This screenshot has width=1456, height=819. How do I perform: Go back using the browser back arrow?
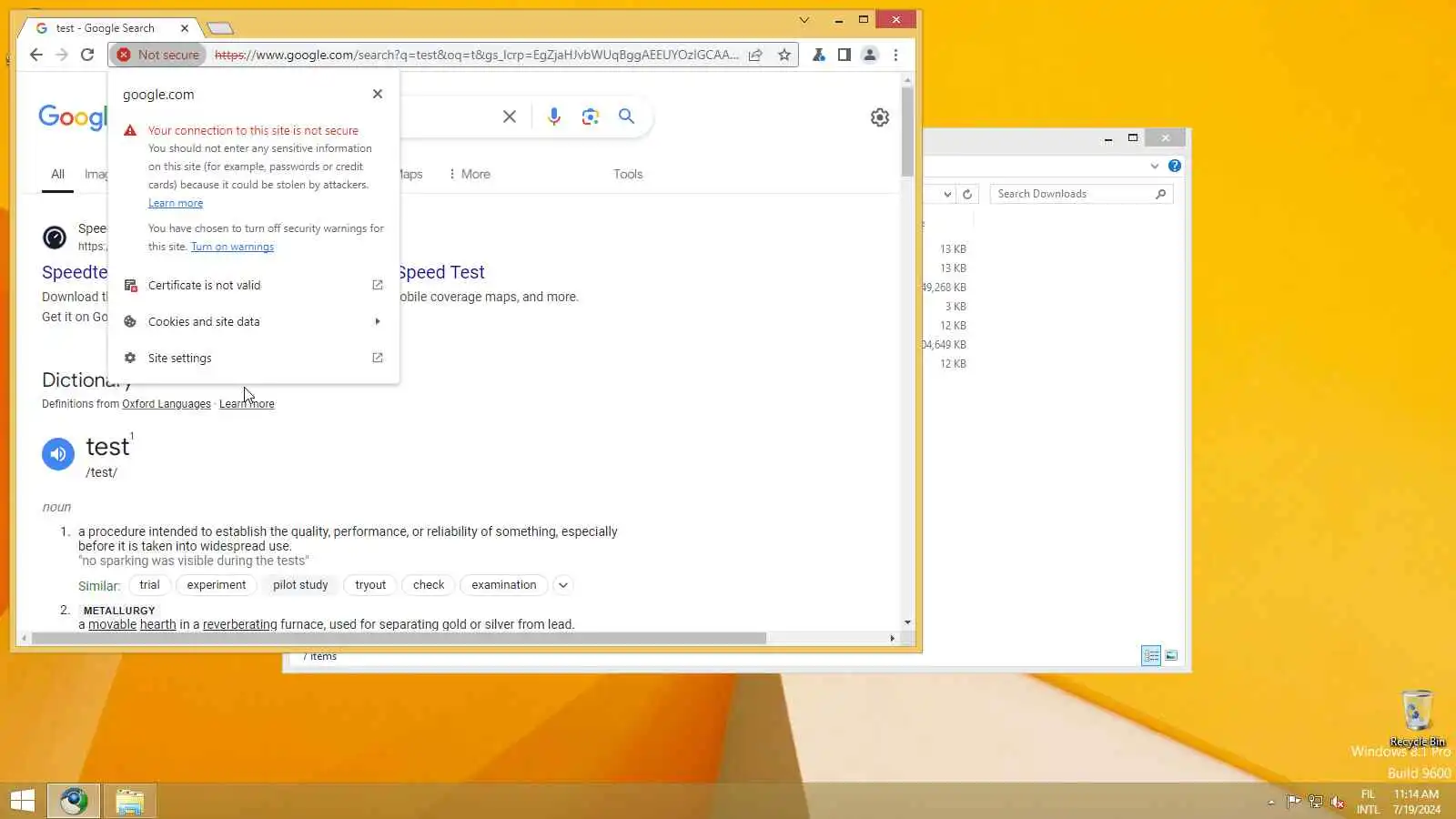pyautogui.click(x=35, y=55)
